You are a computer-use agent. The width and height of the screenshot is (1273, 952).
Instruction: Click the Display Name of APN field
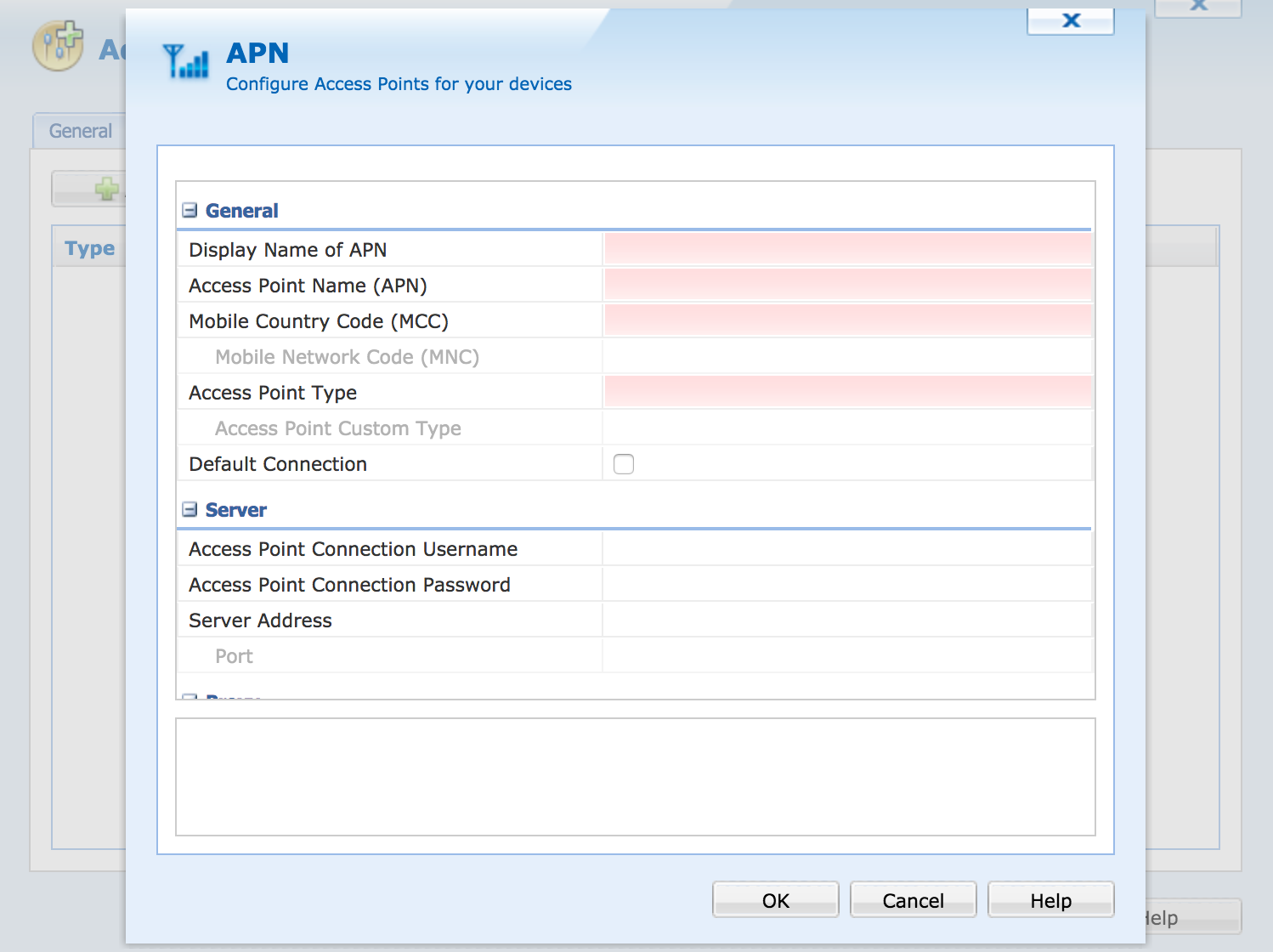pos(847,250)
